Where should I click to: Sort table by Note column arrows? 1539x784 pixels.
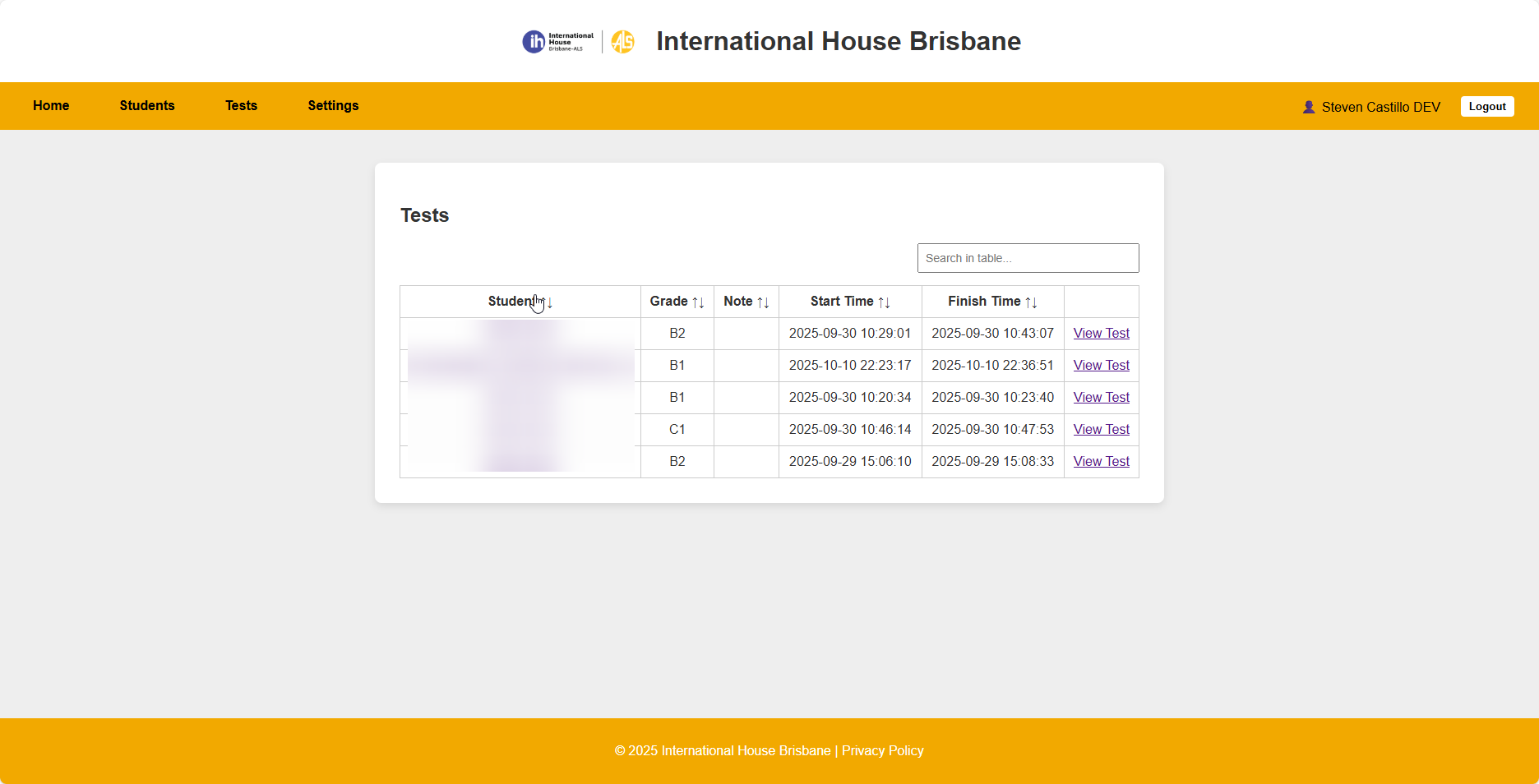[x=763, y=302]
